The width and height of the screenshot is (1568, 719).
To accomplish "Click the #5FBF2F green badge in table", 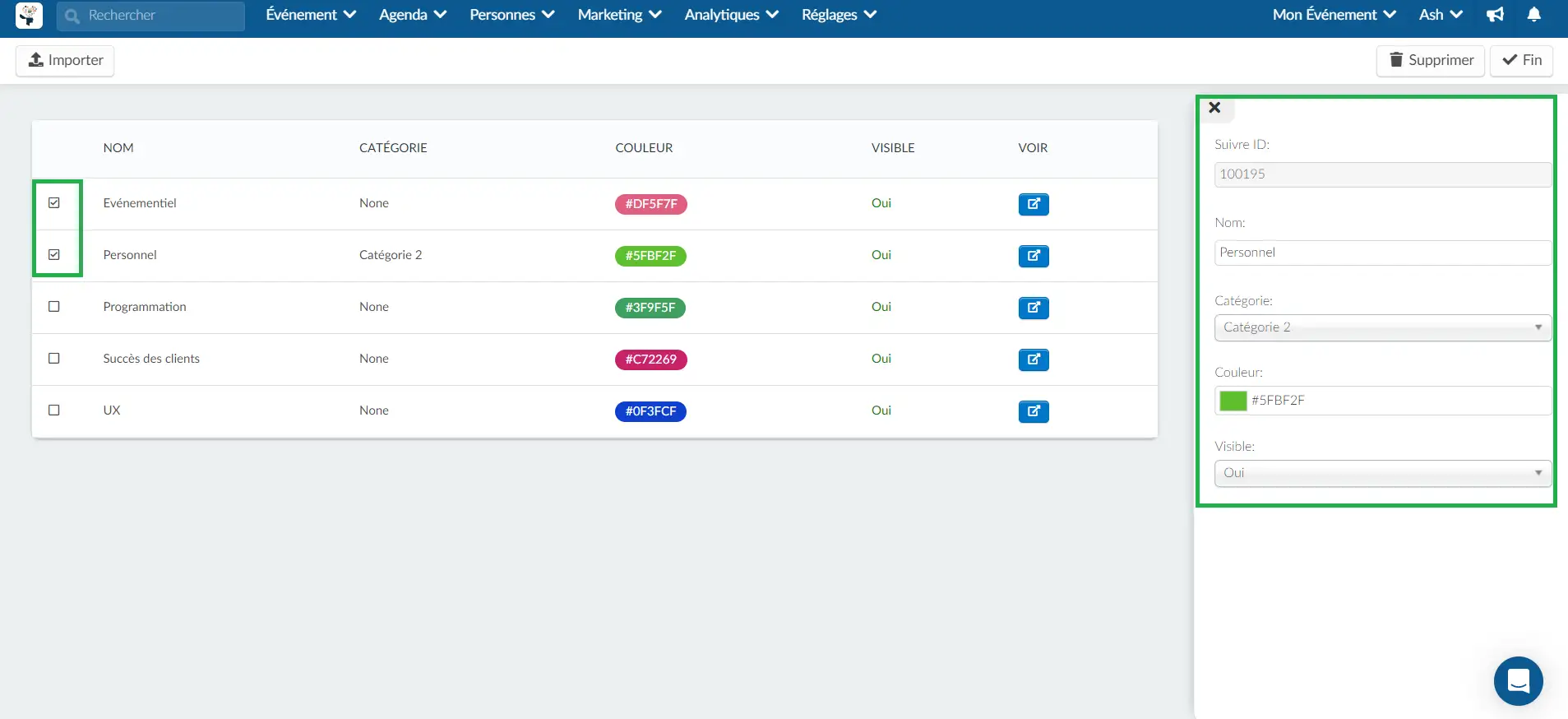I will [650, 256].
